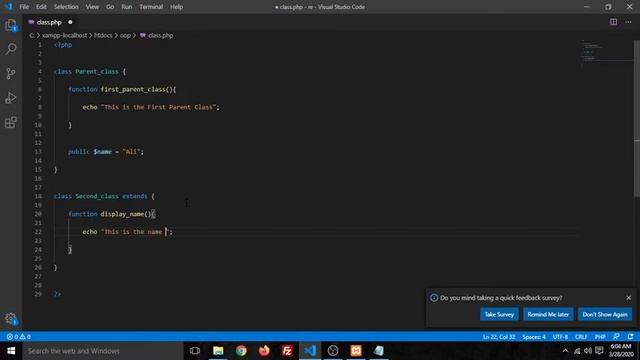Open the Manage gear settings
The image size is (640, 360).
[x=11, y=318]
